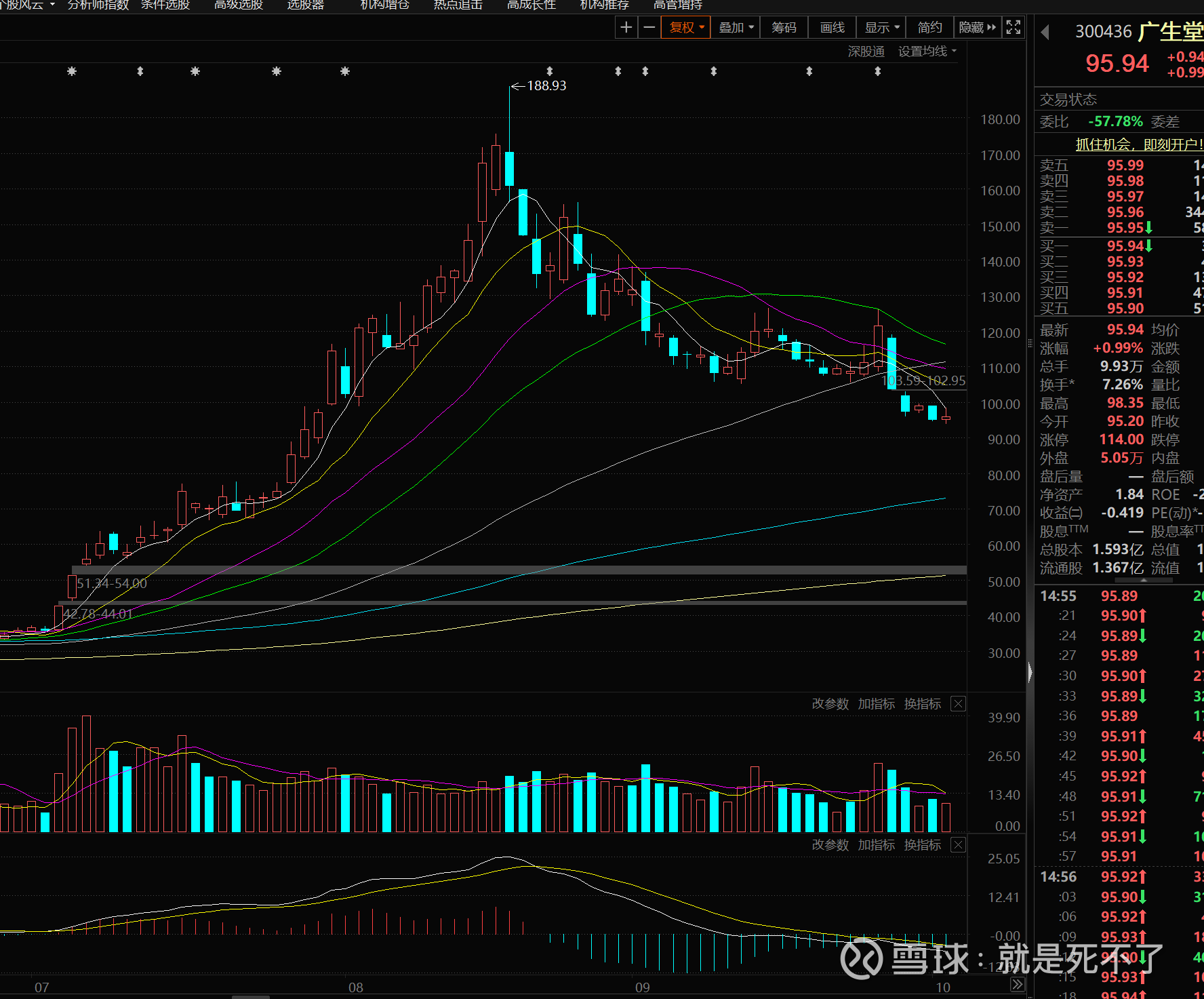Image resolution: width=1204 pixels, height=999 pixels.
Task: Hide the panel using 隐藏 button
Action: tap(977, 27)
